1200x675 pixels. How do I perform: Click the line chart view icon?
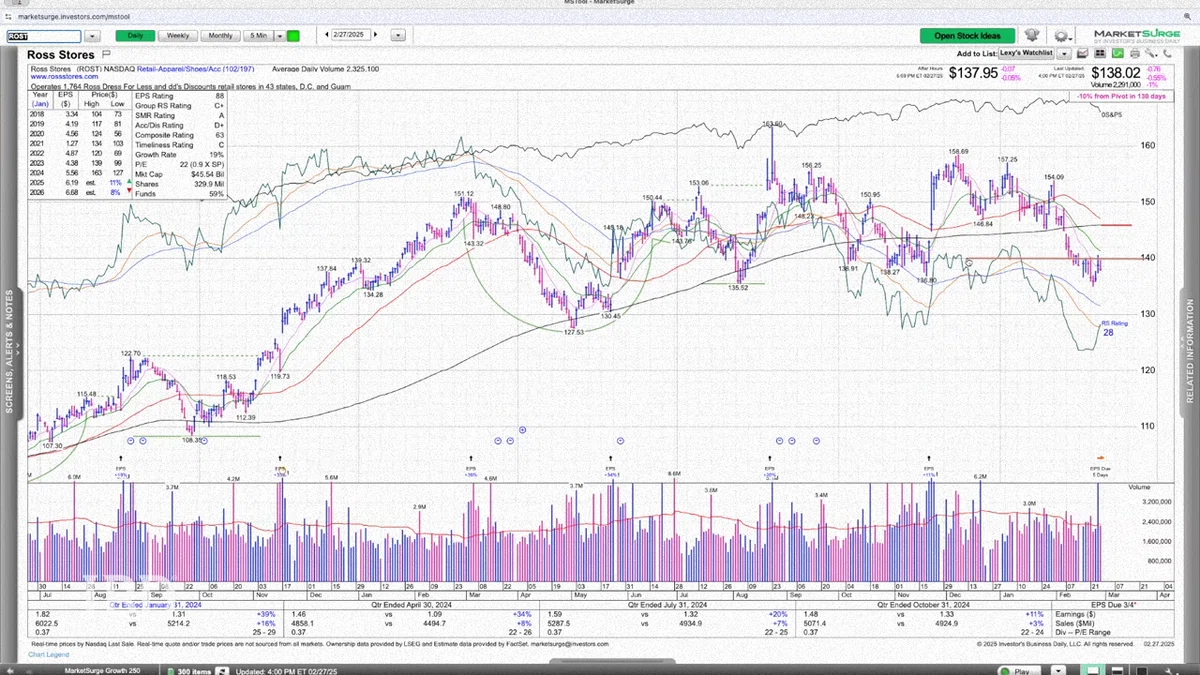pos(1083,53)
